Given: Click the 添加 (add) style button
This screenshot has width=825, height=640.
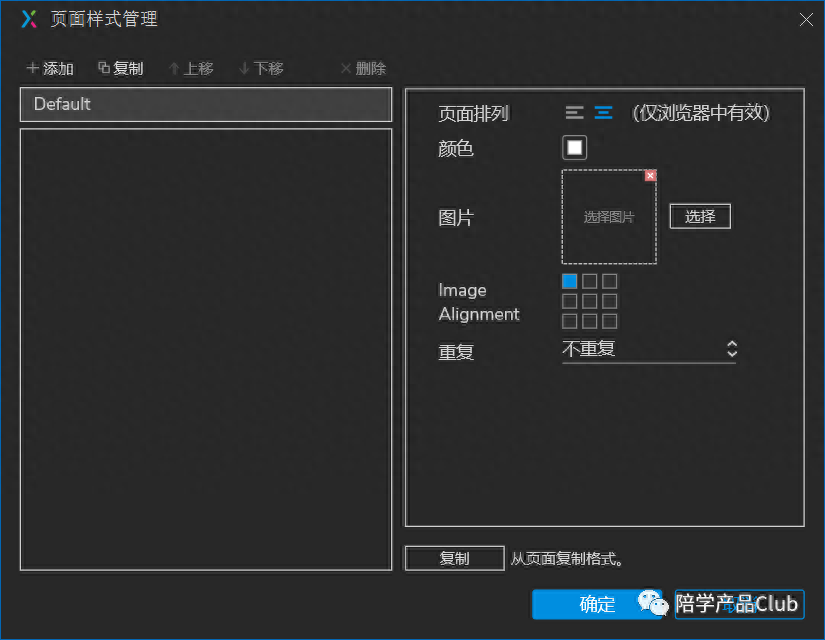Looking at the screenshot, I should click(x=50, y=68).
